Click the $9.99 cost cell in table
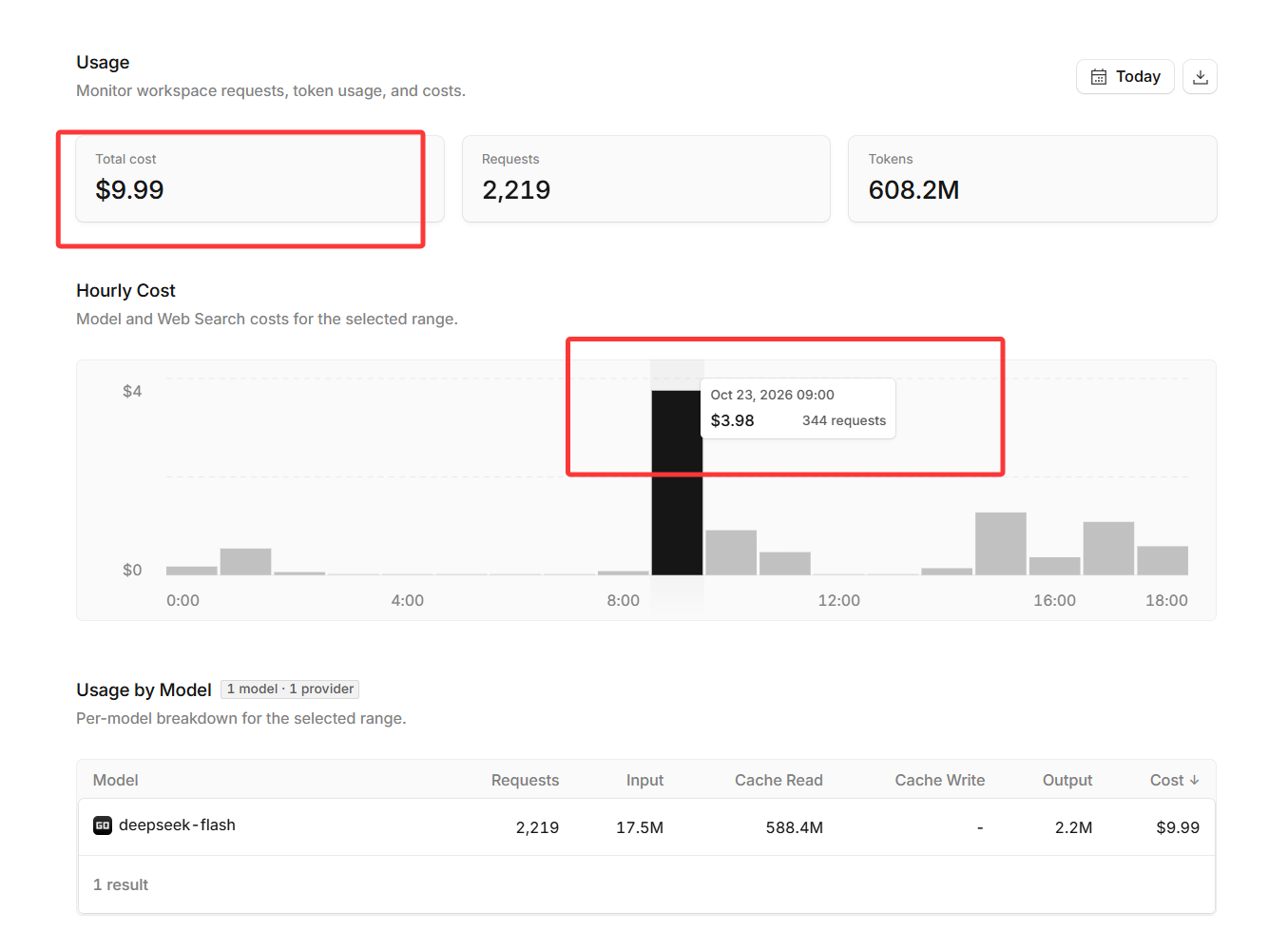 (x=1178, y=827)
